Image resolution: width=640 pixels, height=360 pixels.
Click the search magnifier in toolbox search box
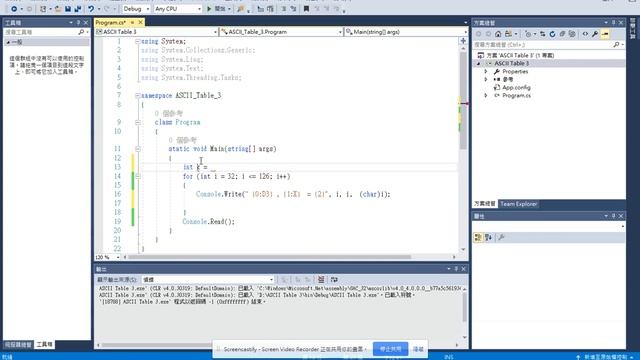click(x=81, y=32)
